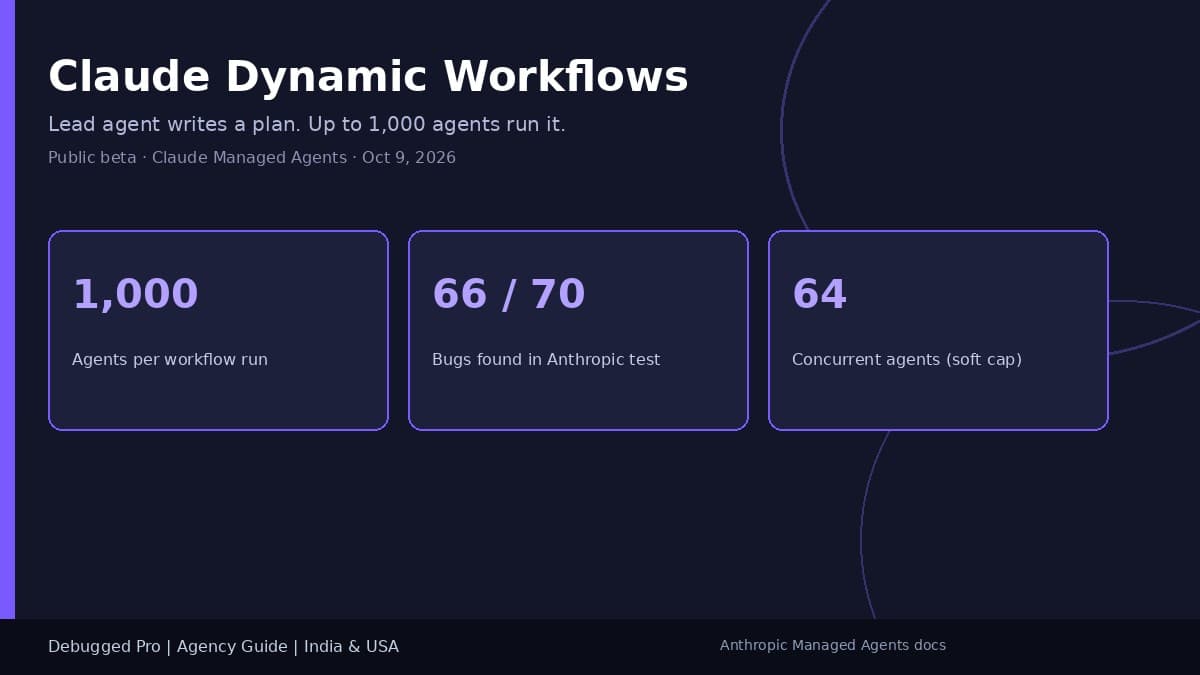Click footer text "Debugged Pro | Agency Guide | India & USA"
The width and height of the screenshot is (1200, 675).
[x=223, y=647]
